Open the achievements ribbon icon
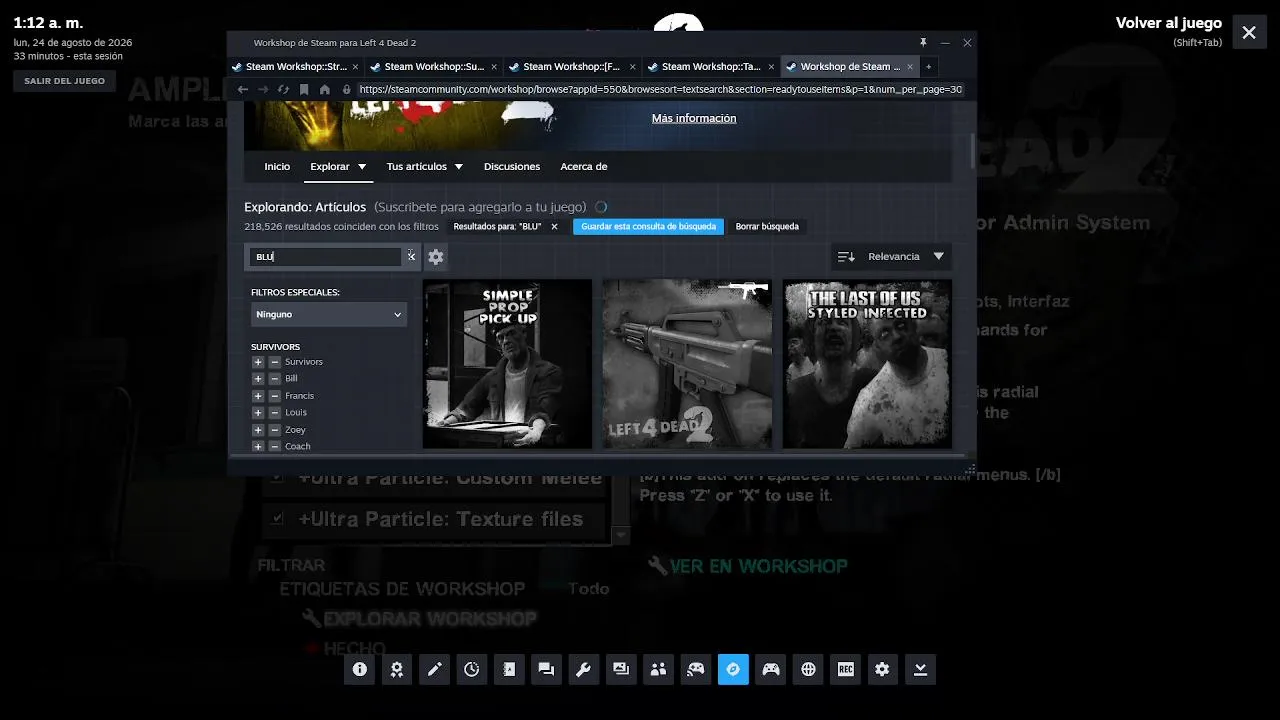This screenshot has height=720, width=1280. coord(397,669)
